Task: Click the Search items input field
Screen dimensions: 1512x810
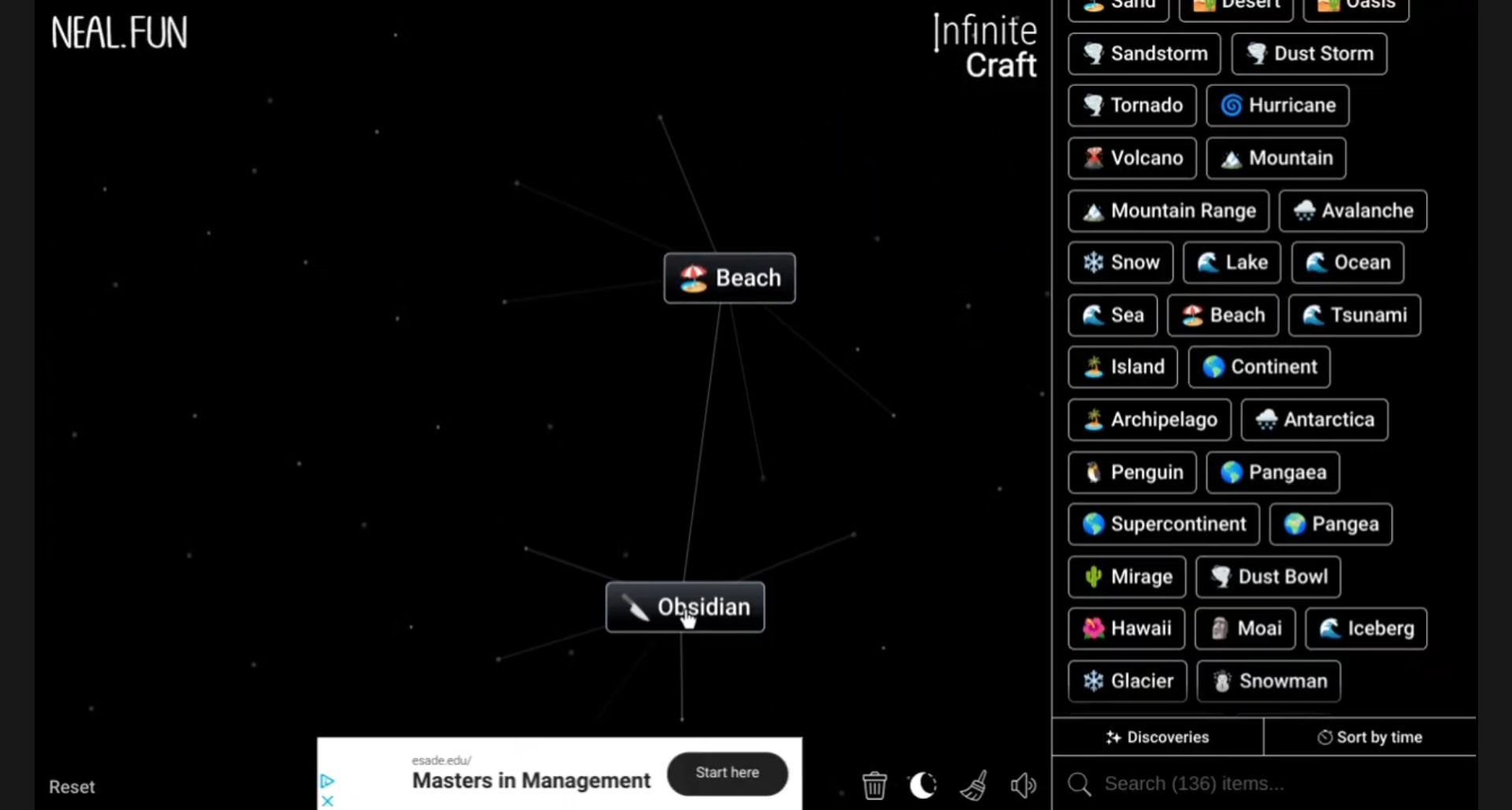Action: click(x=1264, y=783)
